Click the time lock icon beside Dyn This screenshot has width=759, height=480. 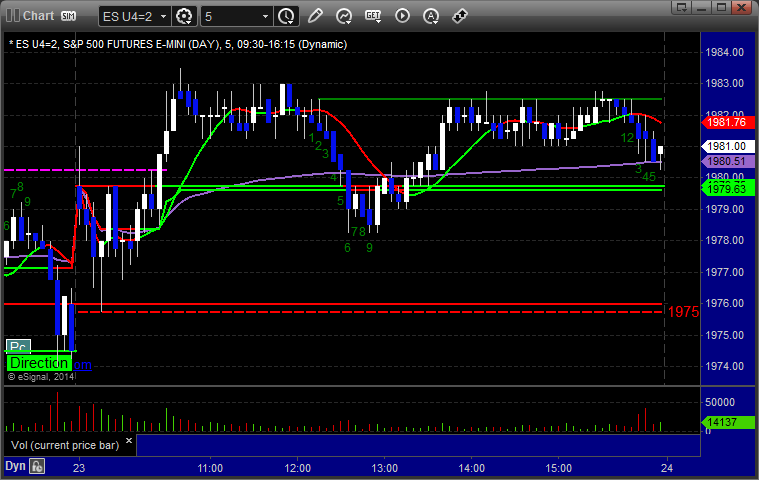point(37,466)
